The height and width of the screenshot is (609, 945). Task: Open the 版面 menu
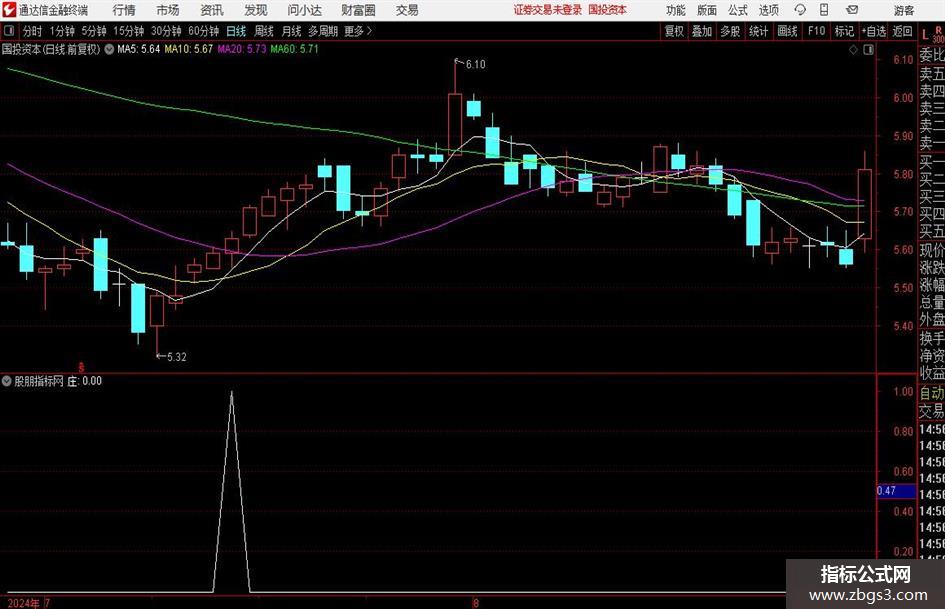coord(707,10)
